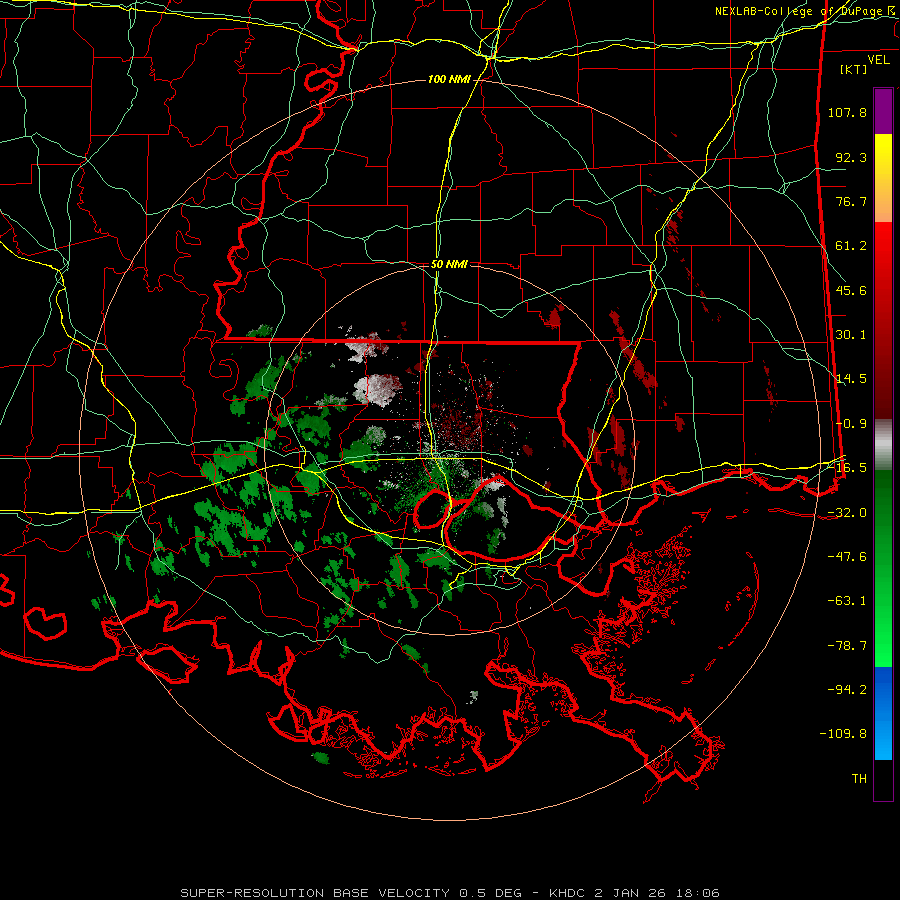900x900 pixels.
Task: Click the -0.9 legend value
Action: pos(851,424)
